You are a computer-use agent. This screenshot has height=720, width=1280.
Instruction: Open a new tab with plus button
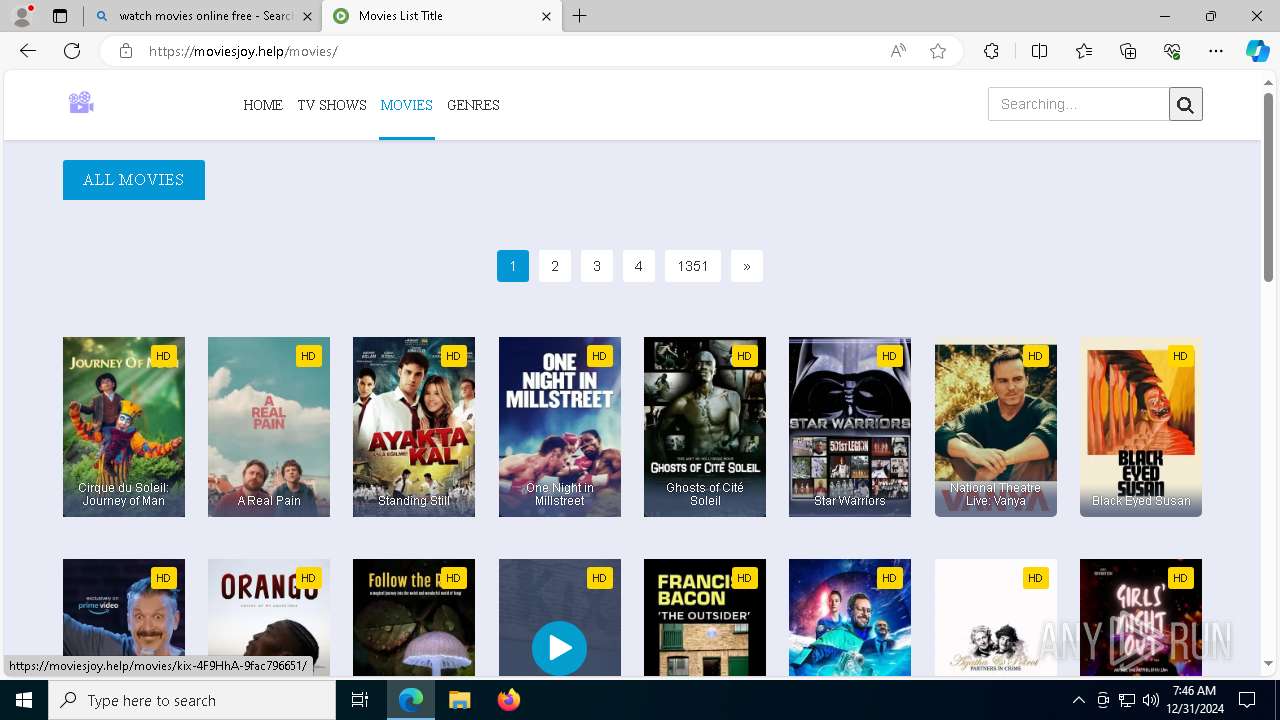coord(580,16)
